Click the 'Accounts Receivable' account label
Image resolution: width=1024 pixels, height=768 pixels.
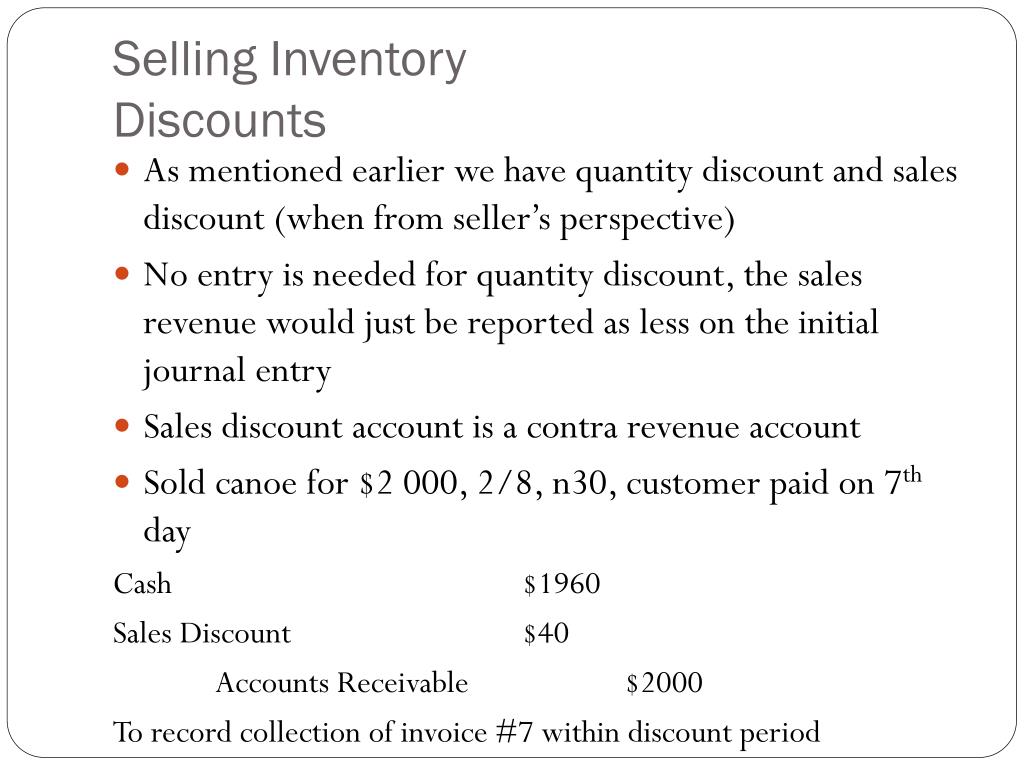[x=342, y=683]
